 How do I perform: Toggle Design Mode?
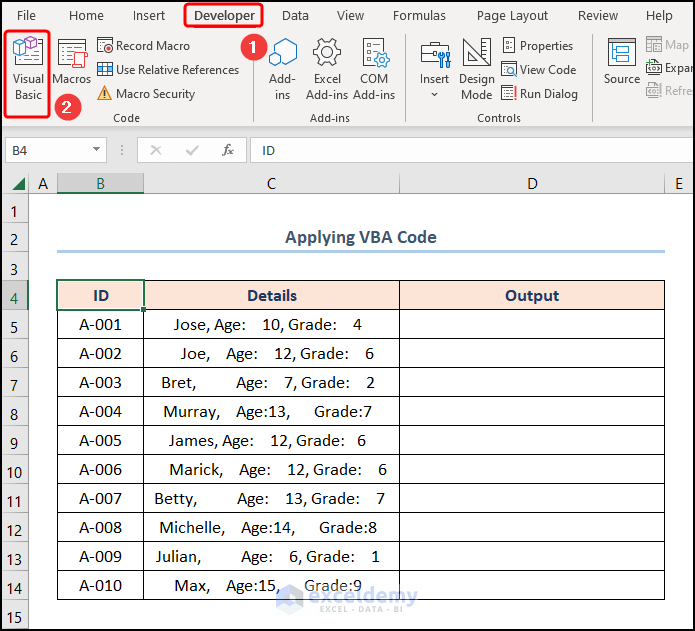pos(476,70)
